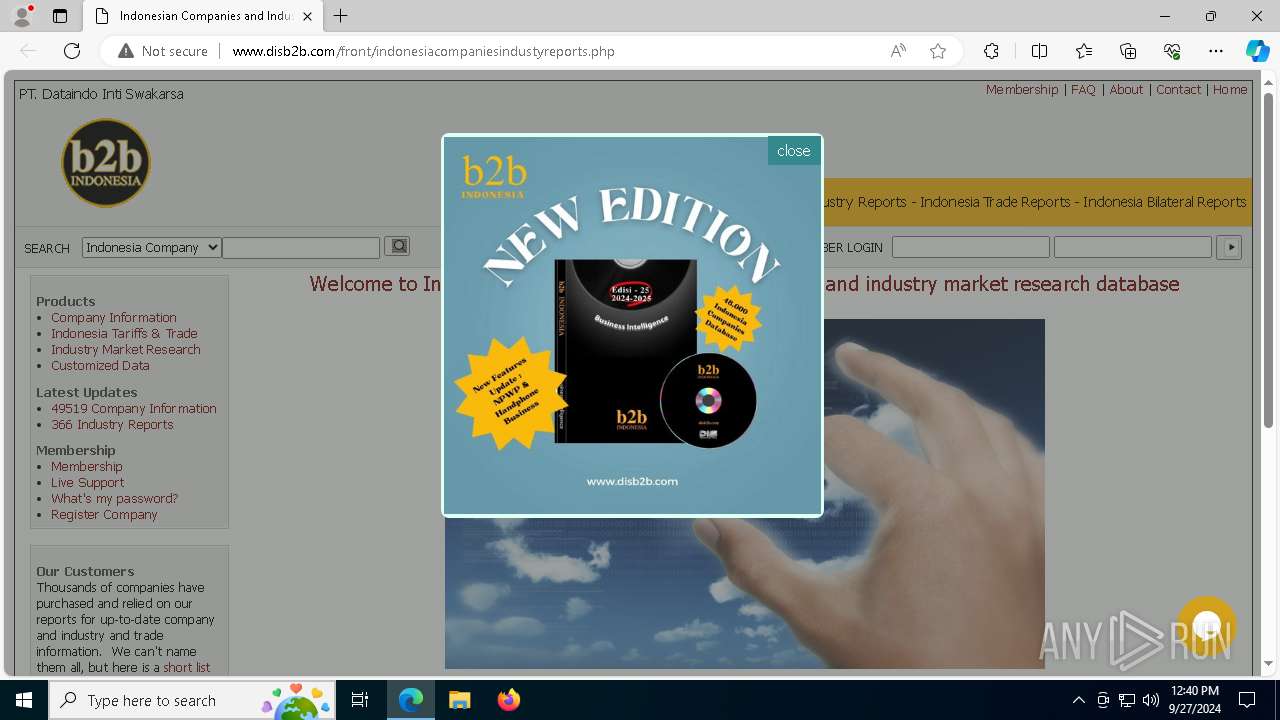Open the FAQ top menu link
The image size is (1280, 720).
tap(1083, 89)
